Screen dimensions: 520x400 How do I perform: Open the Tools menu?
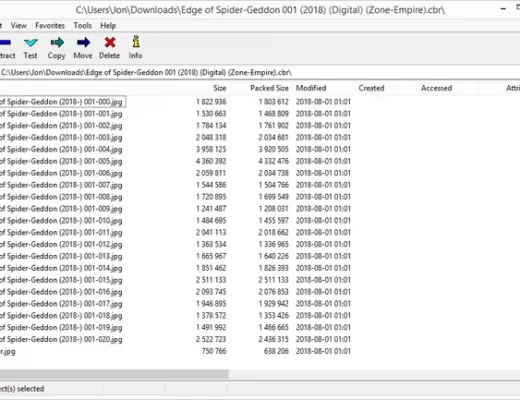[82, 26]
